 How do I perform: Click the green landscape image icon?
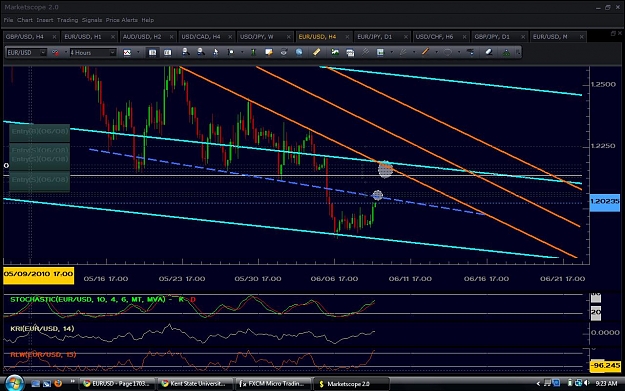pyautogui.click(x=335, y=52)
